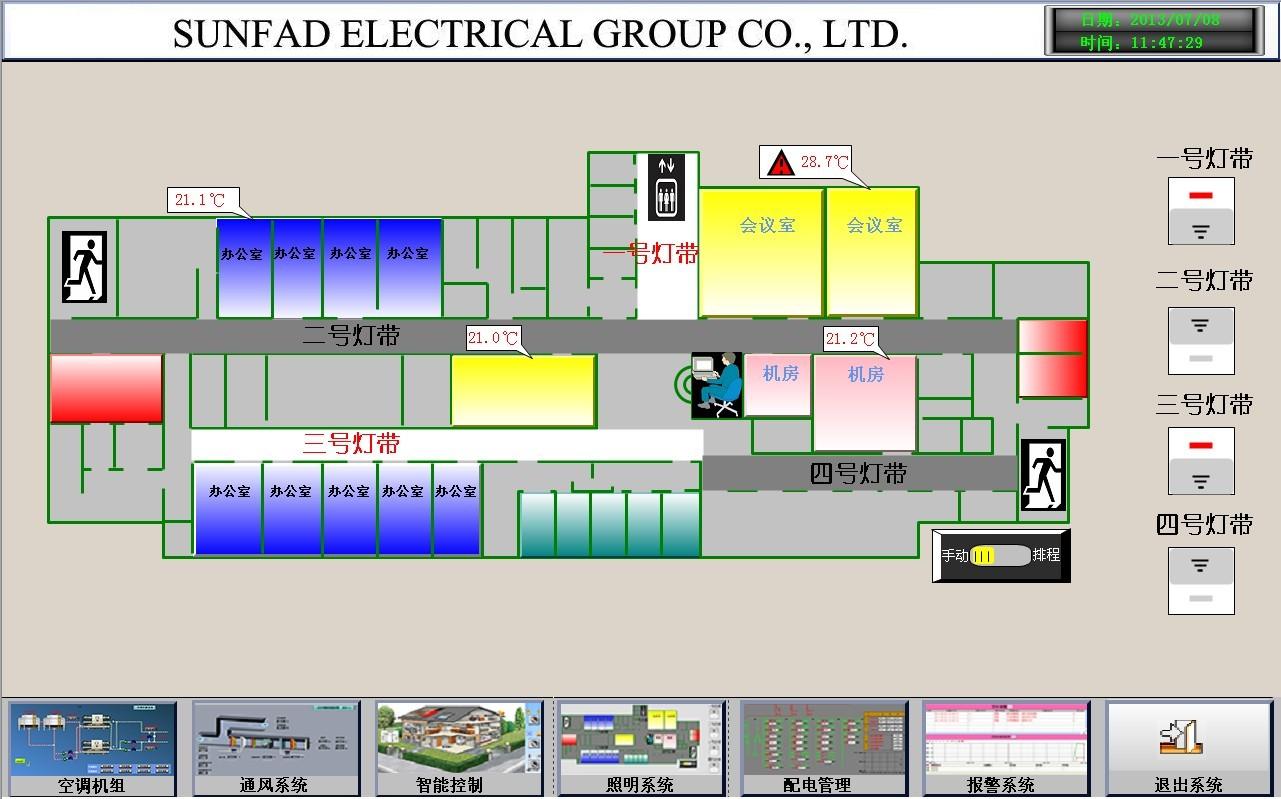Toggle the 四号灯带 light switch
The width and height of the screenshot is (1281, 799).
(1201, 580)
